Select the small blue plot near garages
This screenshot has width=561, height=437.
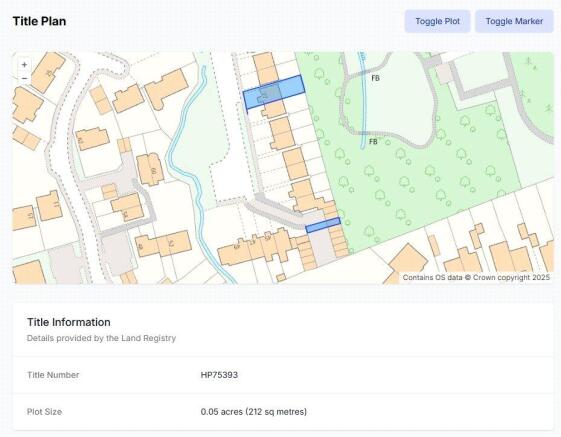point(323,225)
